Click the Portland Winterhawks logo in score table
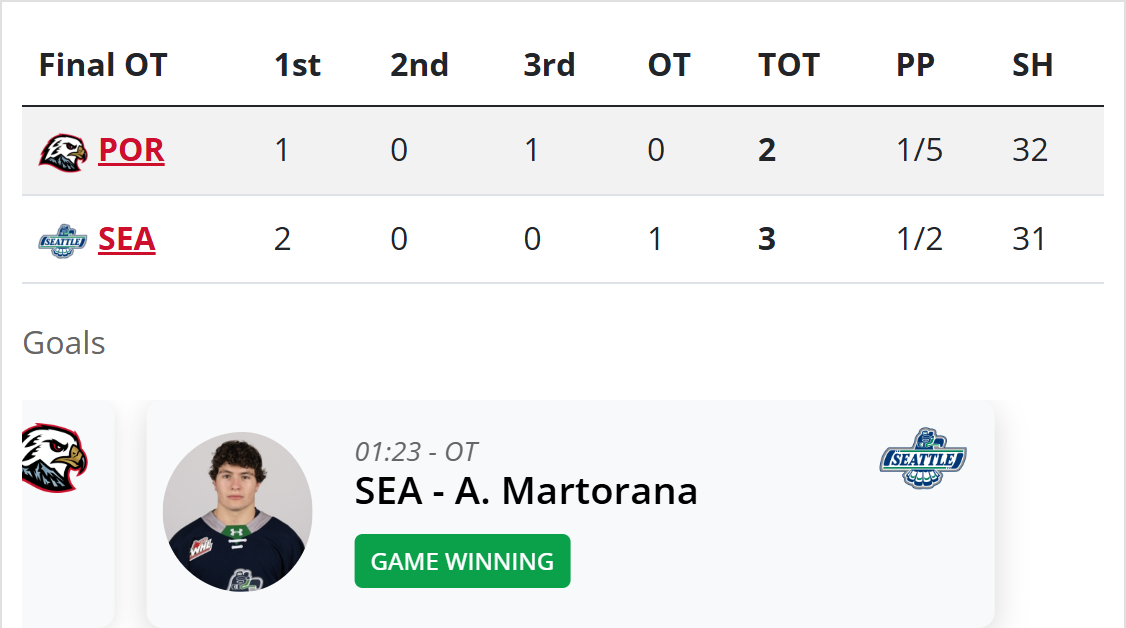This screenshot has height=628, width=1126. point(63,151)
